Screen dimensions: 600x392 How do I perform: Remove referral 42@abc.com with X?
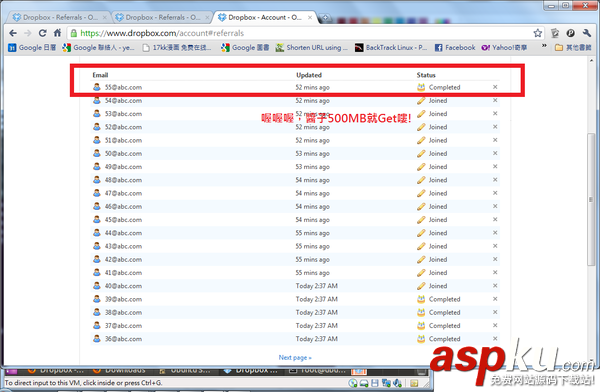(495, 259)
